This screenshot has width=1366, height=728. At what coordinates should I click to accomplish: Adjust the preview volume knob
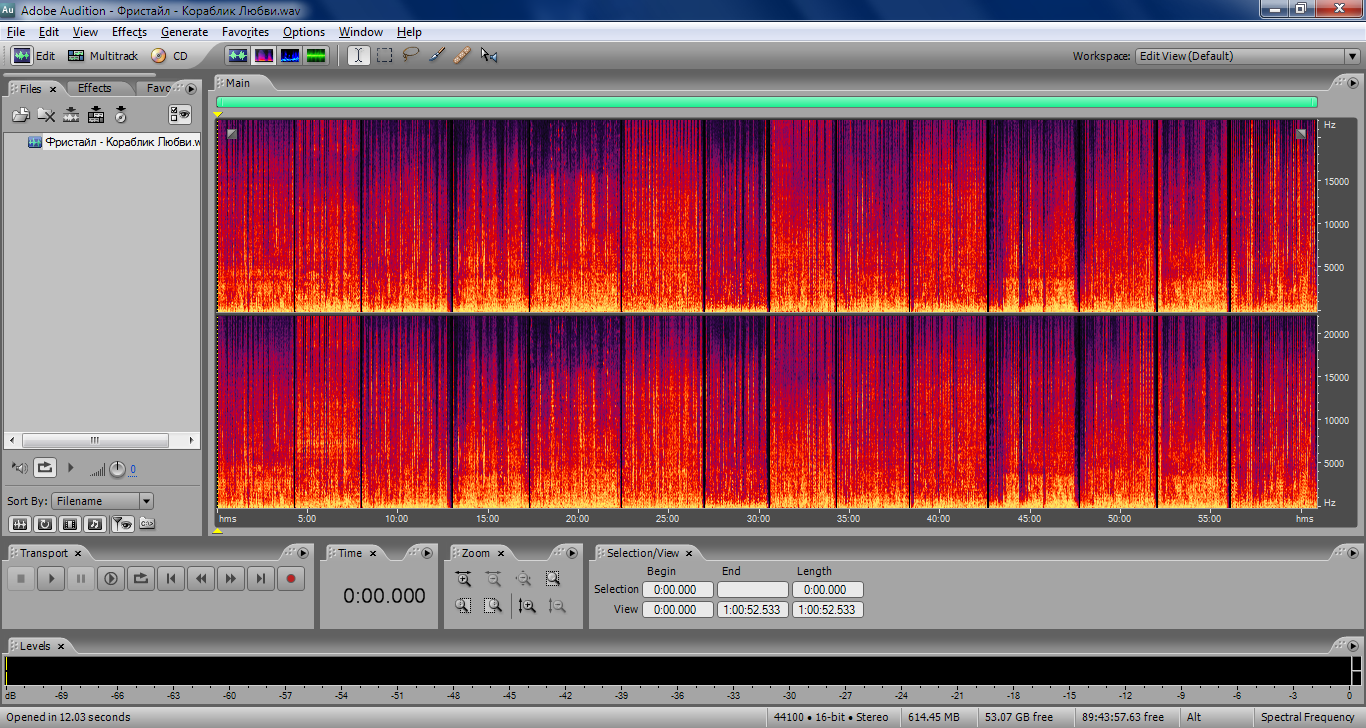[x=117, y=468]
